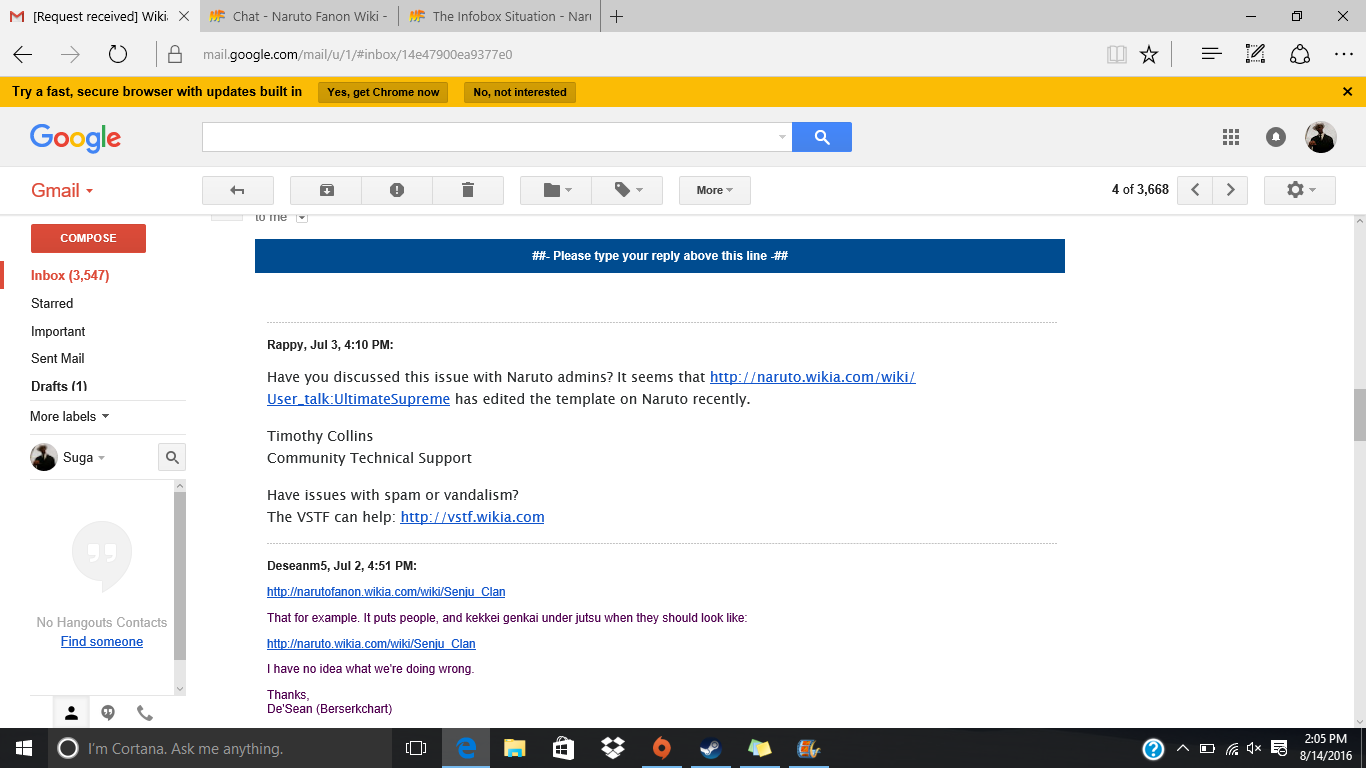This screenshot has width=1366, height=768.
Task: Open the Gmail search options arrow
Action: coord(782,137)
